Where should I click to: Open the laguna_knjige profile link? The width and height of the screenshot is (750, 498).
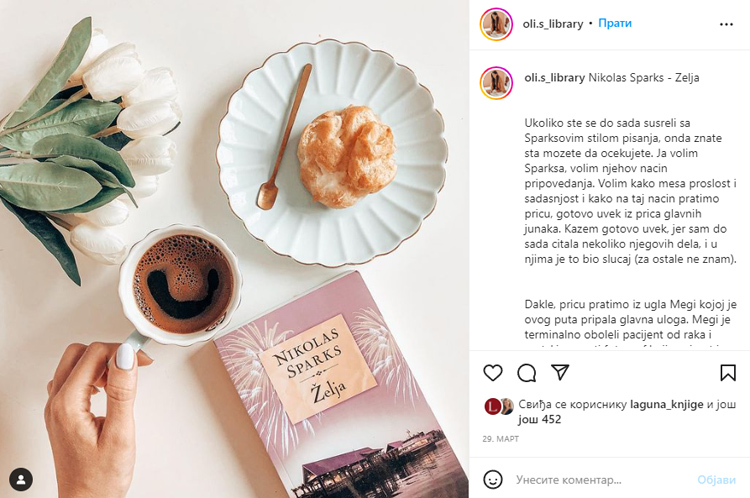click(666, 404)
